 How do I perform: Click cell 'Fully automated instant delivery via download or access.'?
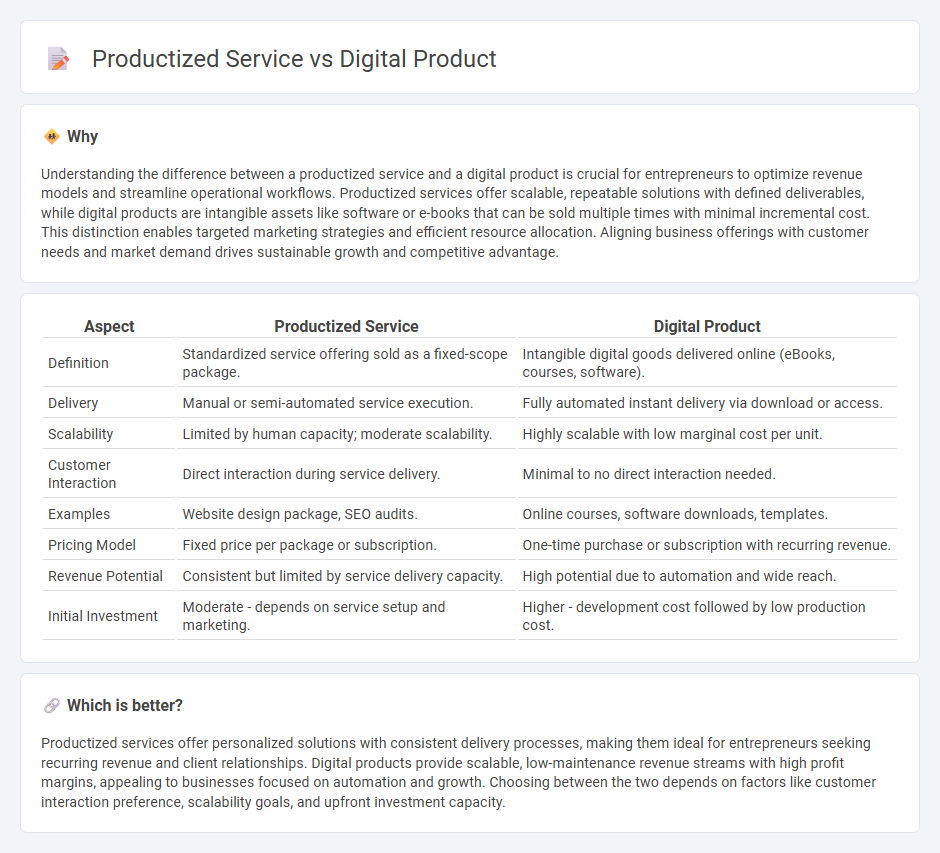[707, 403]
